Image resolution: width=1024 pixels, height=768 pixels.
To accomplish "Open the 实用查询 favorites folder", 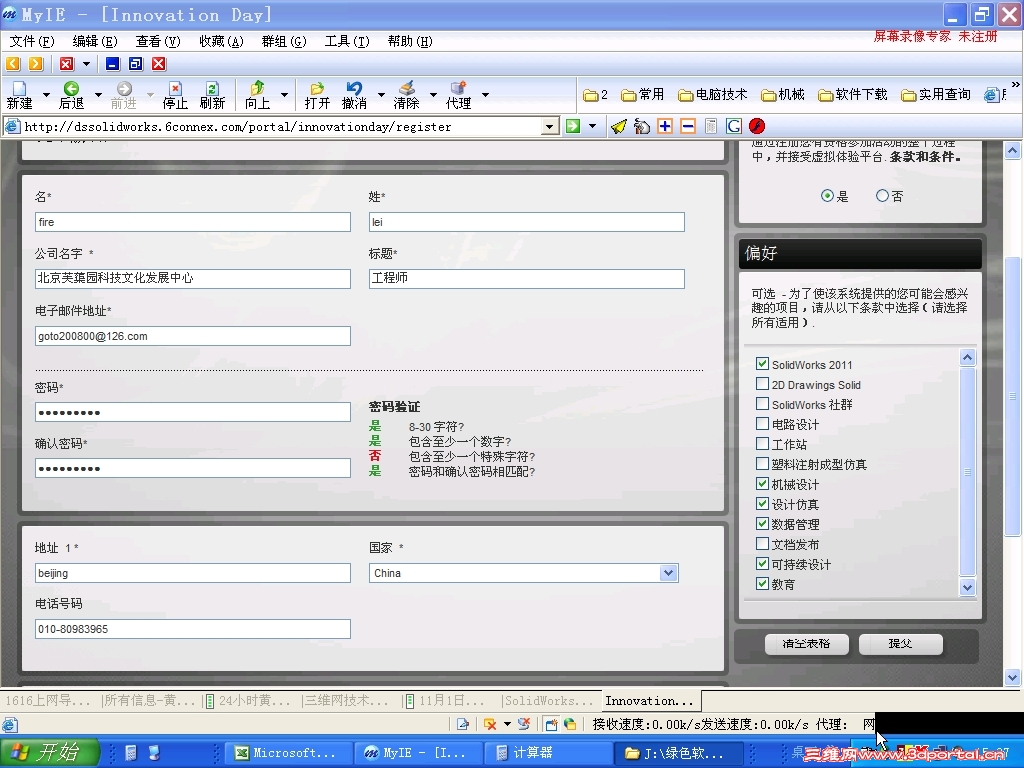I will 936,95.
